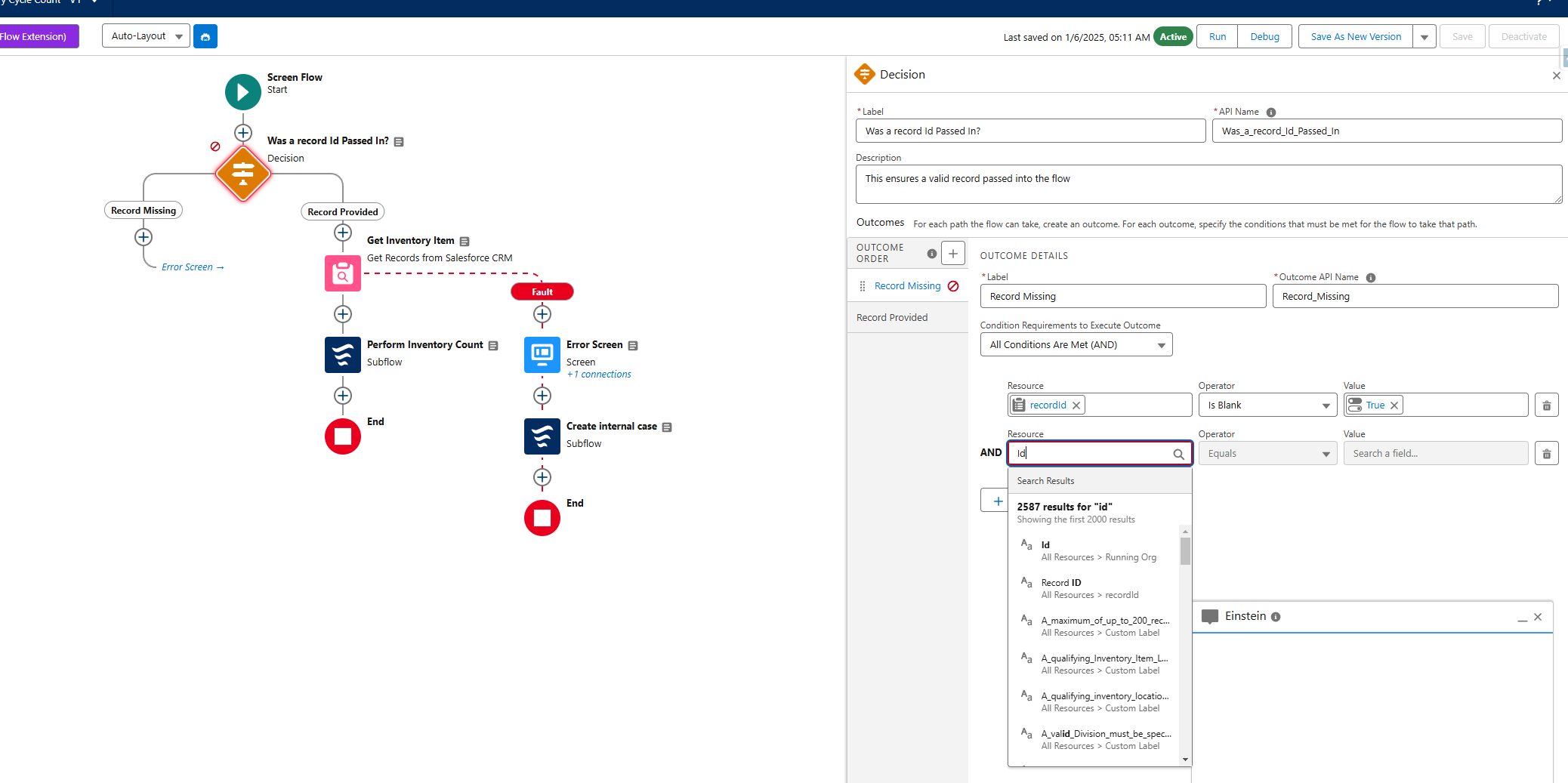Click the Screen Flow Start play icon

242,92
